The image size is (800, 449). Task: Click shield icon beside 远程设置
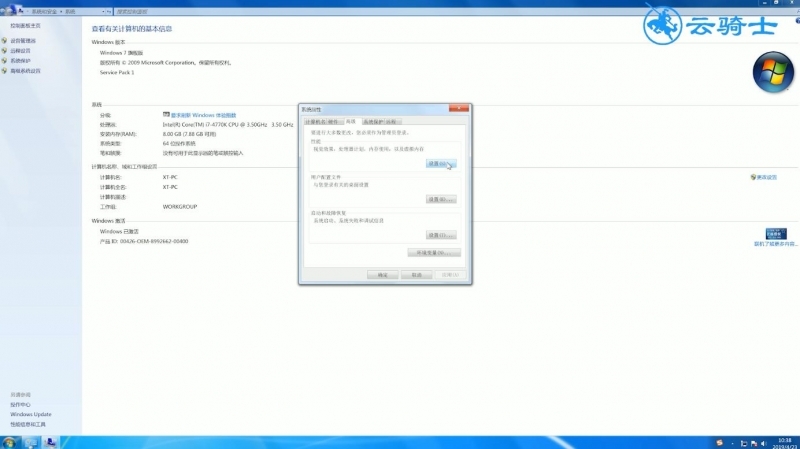point(4,51)
